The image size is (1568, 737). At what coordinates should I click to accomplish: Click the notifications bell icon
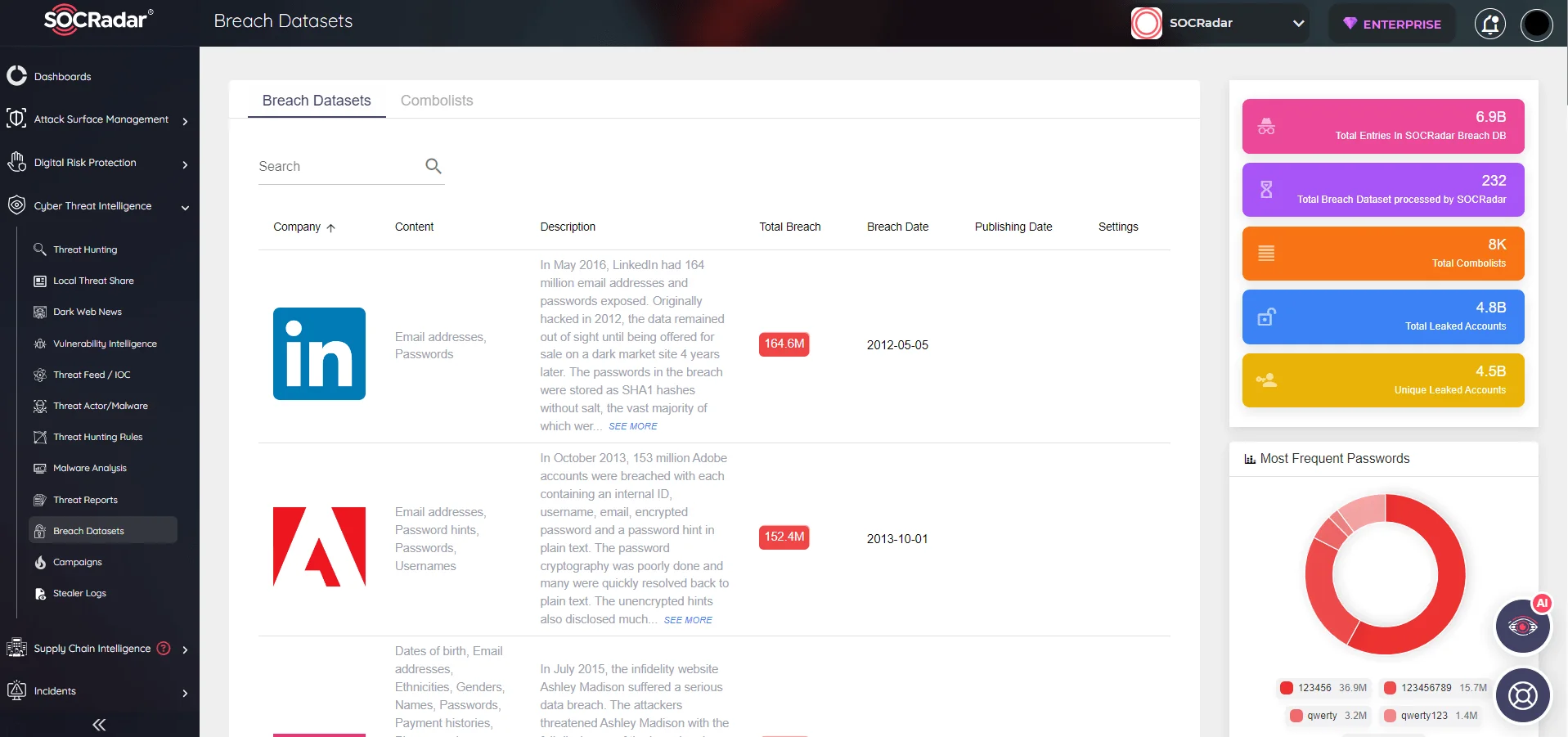[1490, 24]
